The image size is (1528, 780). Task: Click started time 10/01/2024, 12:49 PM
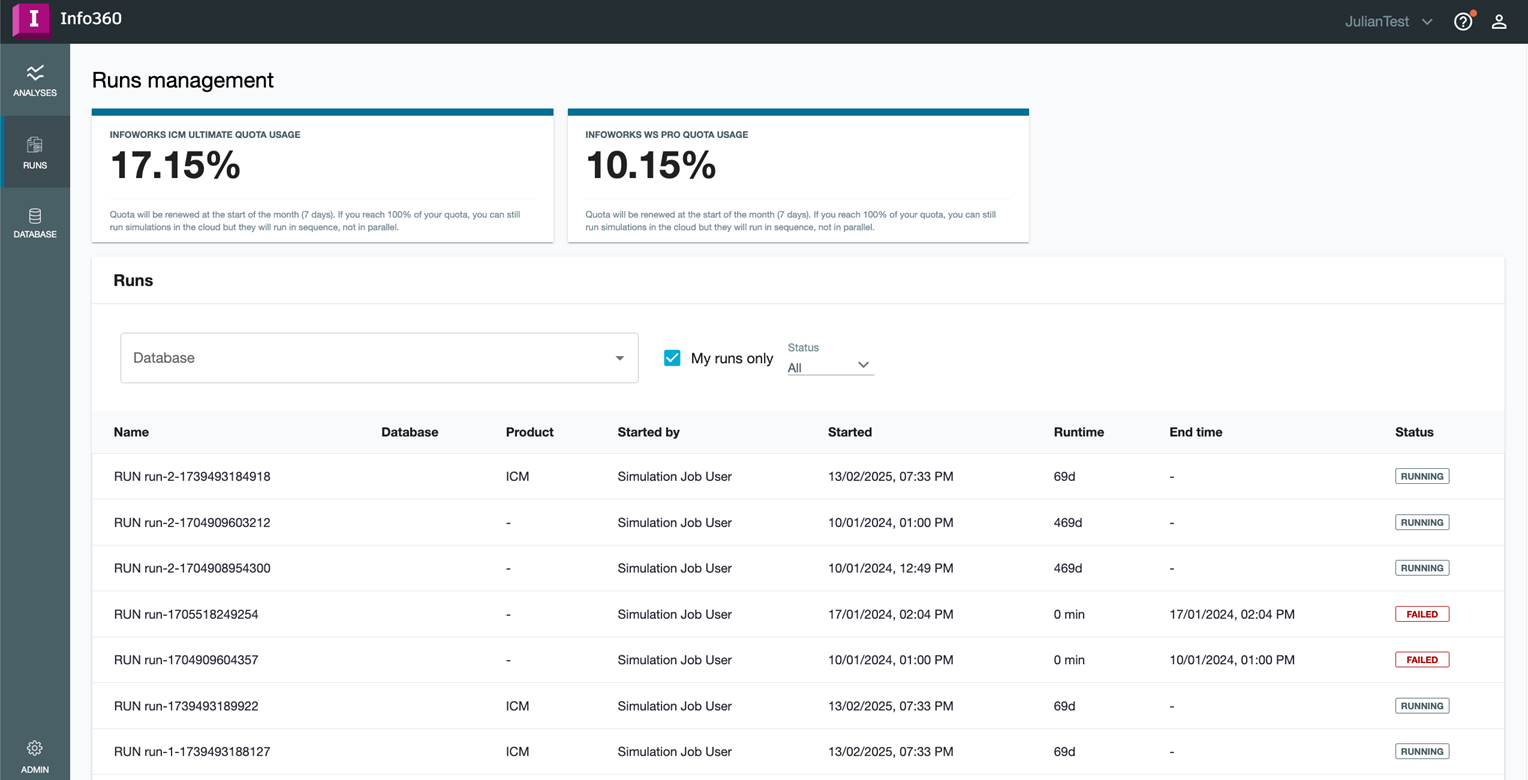[890, 568]
